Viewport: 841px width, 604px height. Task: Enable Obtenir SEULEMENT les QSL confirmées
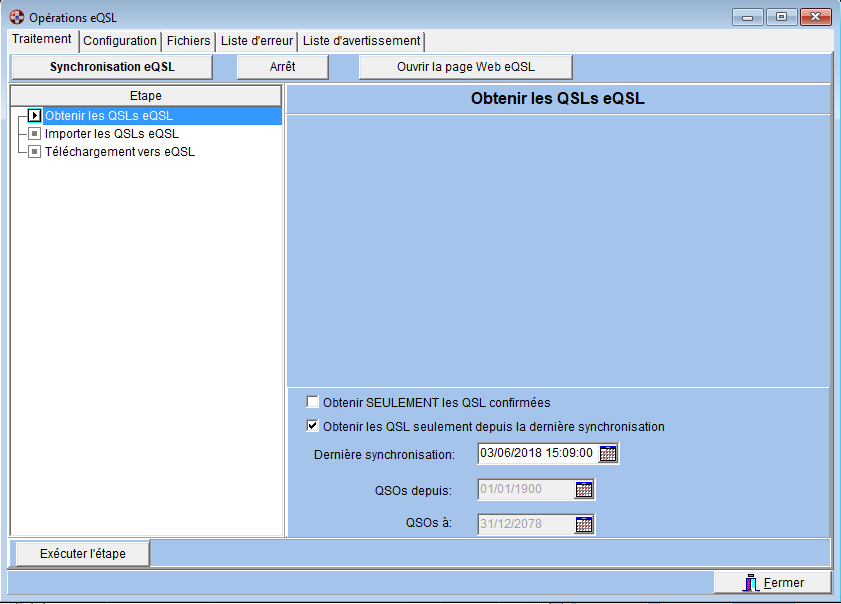[313, 403]
